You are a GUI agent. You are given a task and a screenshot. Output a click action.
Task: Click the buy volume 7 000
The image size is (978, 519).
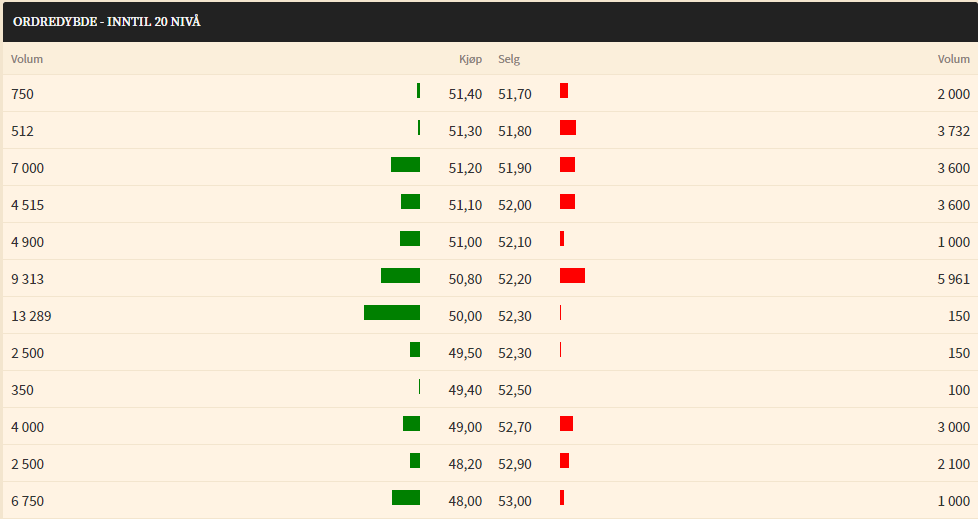click(x=27, y=168)
